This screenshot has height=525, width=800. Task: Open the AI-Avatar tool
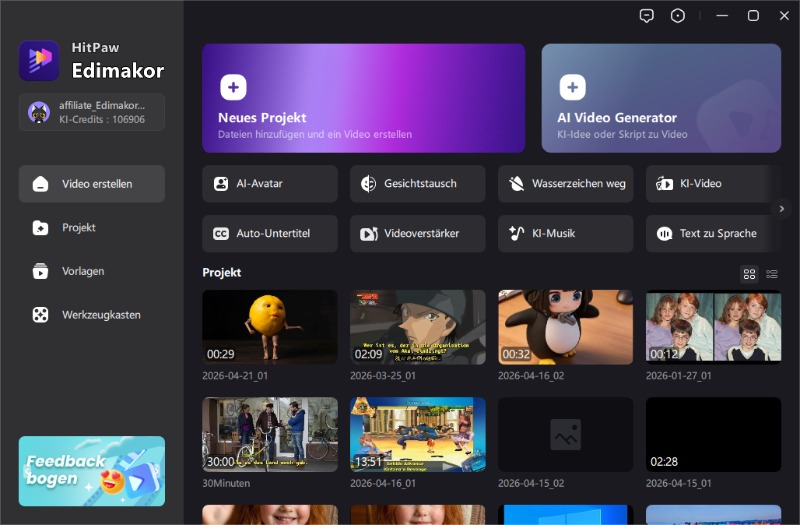tap(270, 184)
